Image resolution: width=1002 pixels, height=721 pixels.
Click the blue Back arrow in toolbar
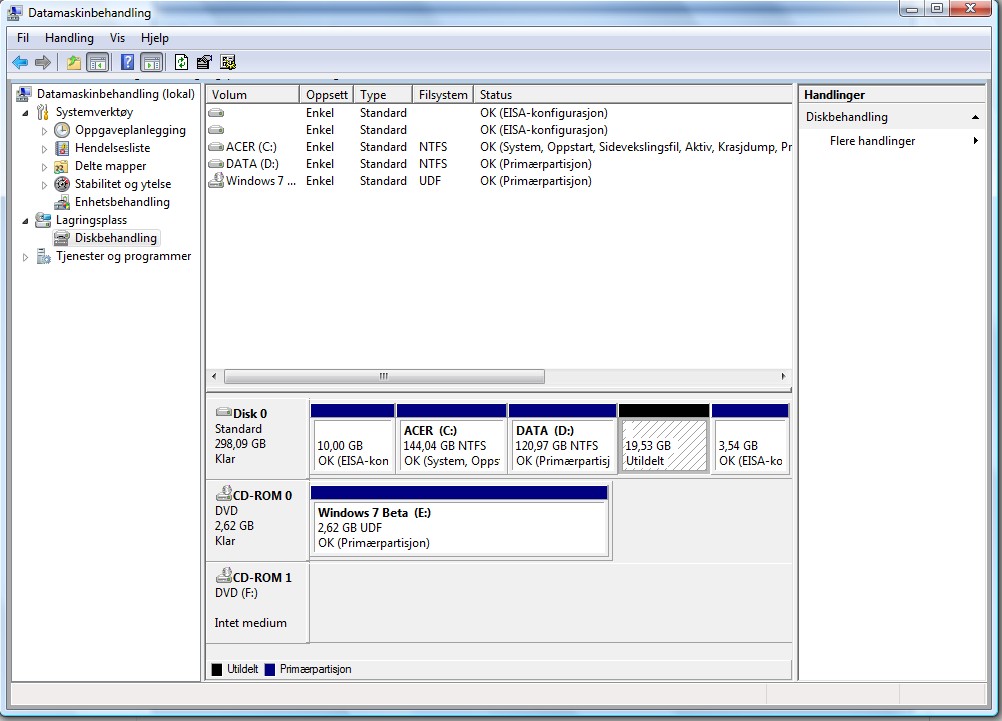19,62
